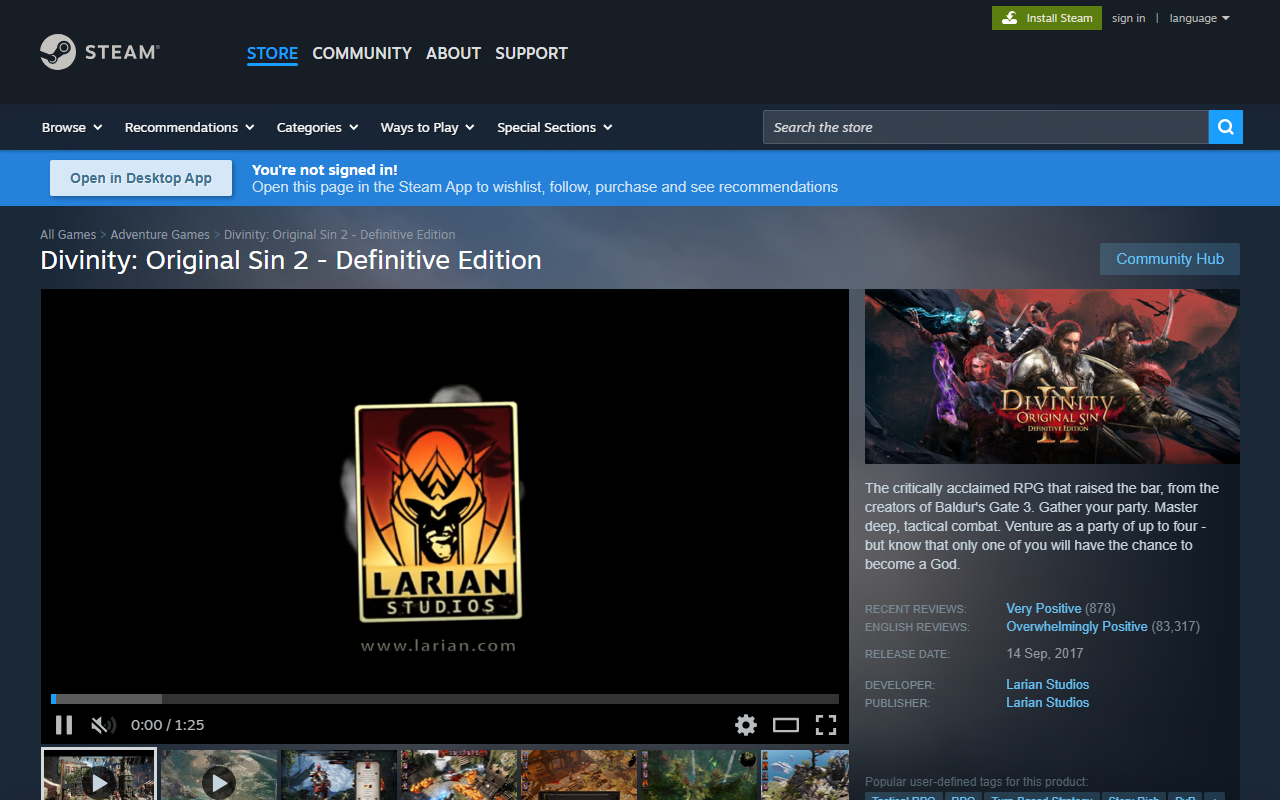Unmute the trailer audio

(x=103, y=725)
